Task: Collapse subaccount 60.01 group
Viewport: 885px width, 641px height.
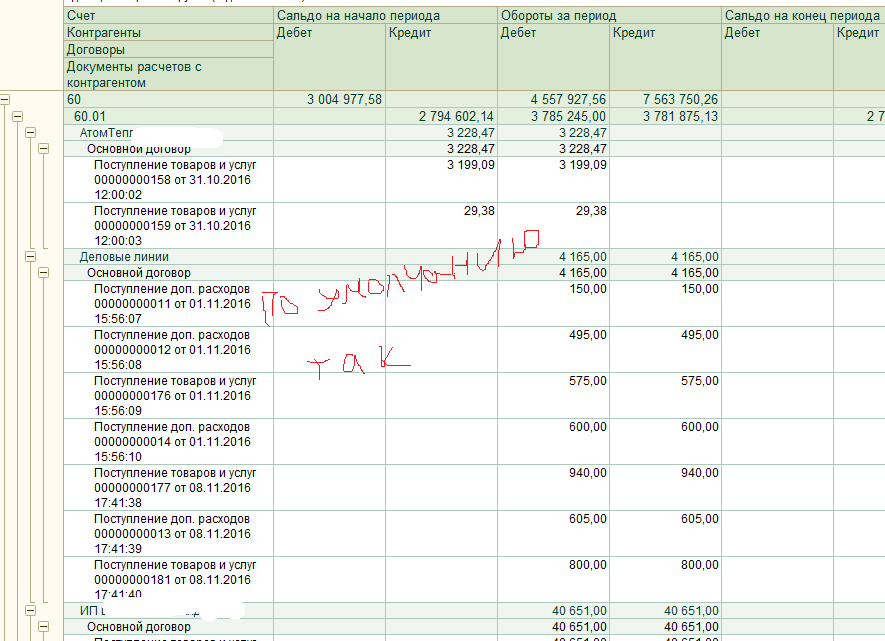Action: (17, 117)
